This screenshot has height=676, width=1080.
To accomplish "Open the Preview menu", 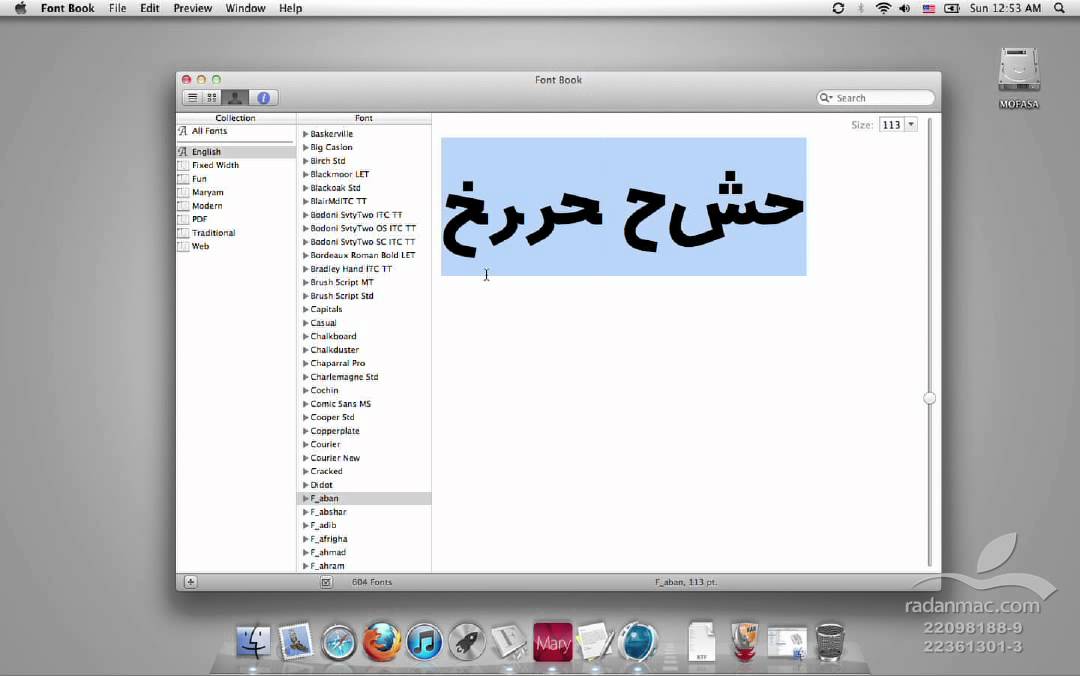I will 193,8.
